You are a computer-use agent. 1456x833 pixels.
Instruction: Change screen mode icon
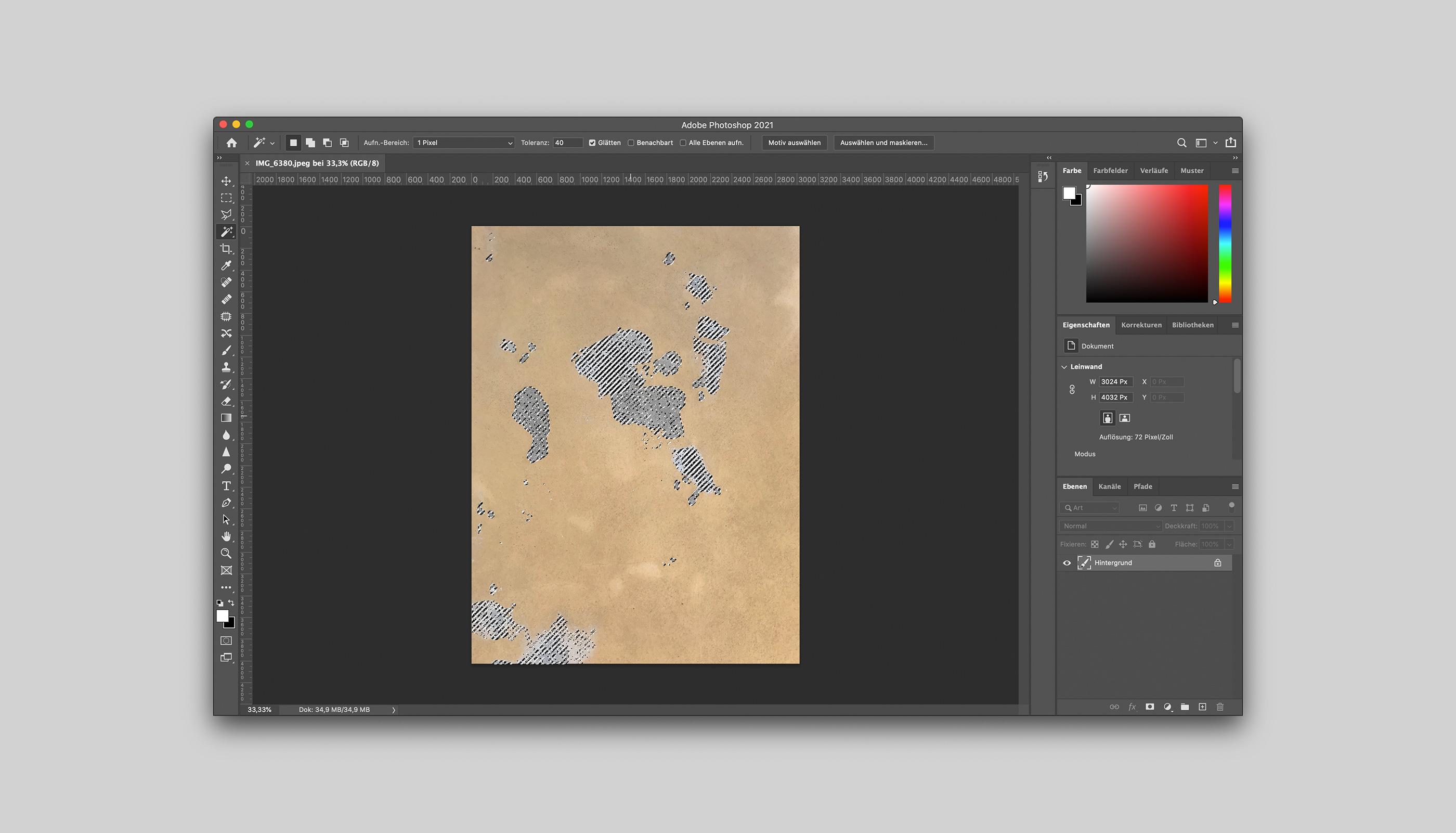(x=226, y=658)
